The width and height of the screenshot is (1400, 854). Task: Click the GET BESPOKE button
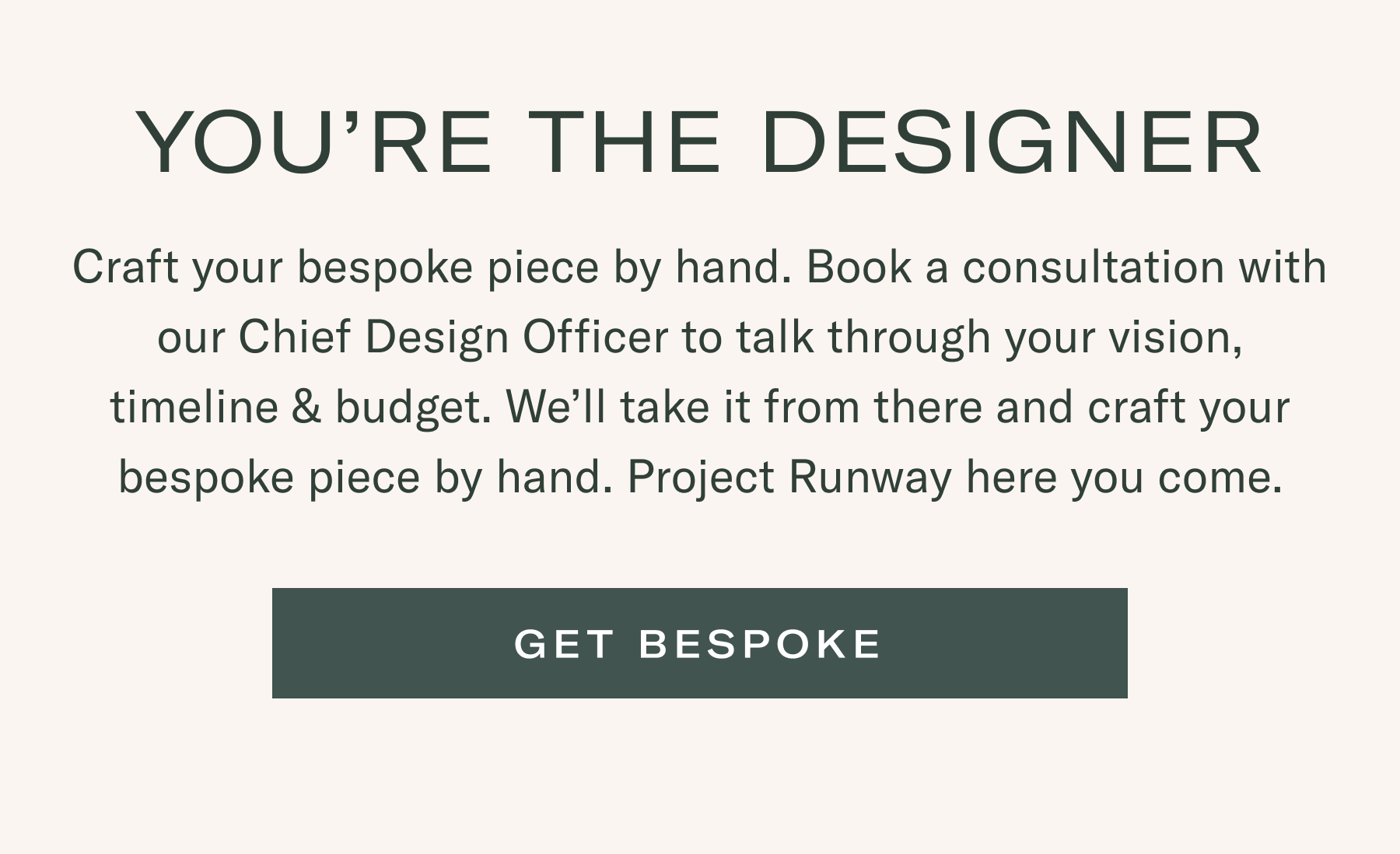(699, 643)
